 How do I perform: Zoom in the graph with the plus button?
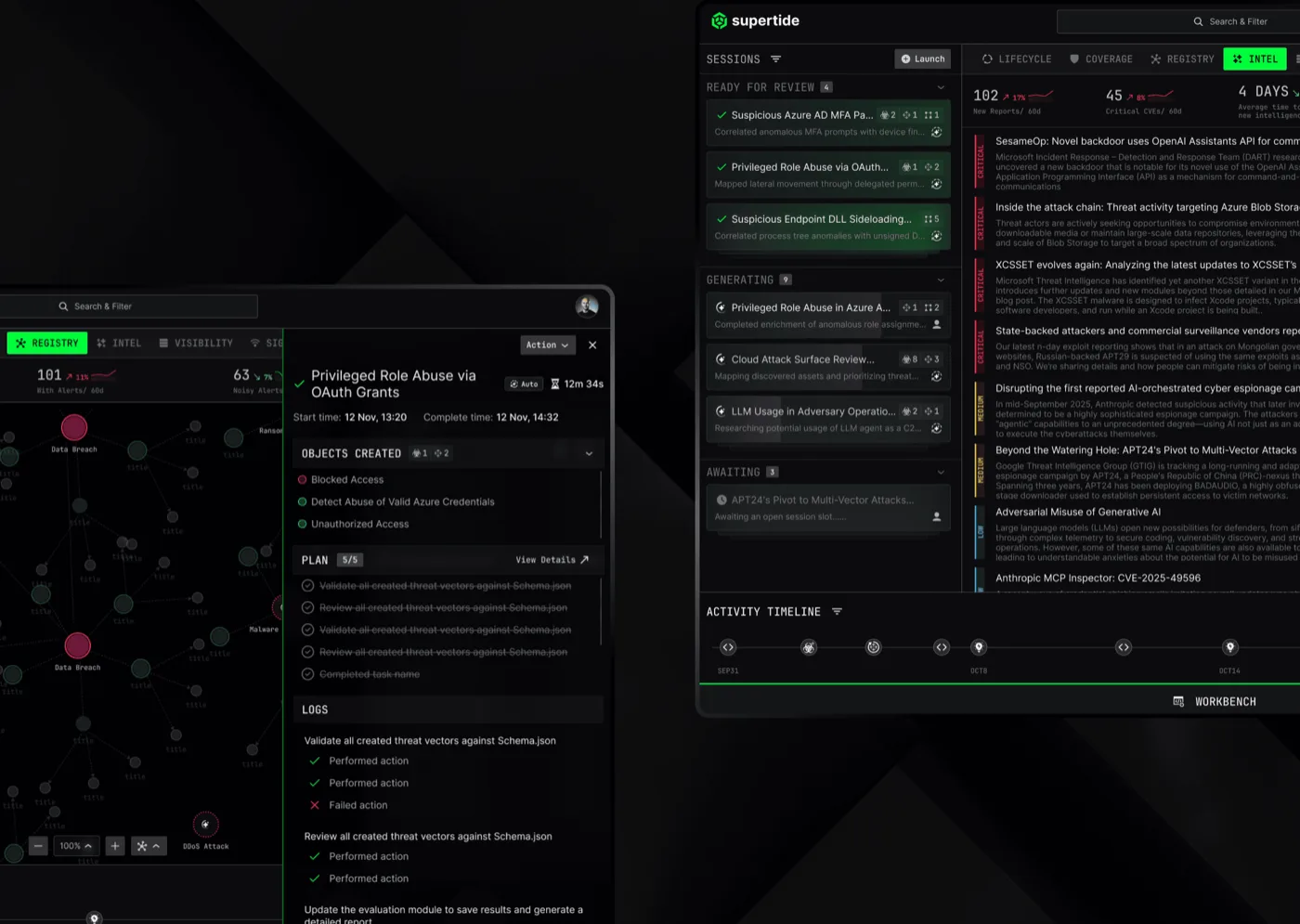115,846
